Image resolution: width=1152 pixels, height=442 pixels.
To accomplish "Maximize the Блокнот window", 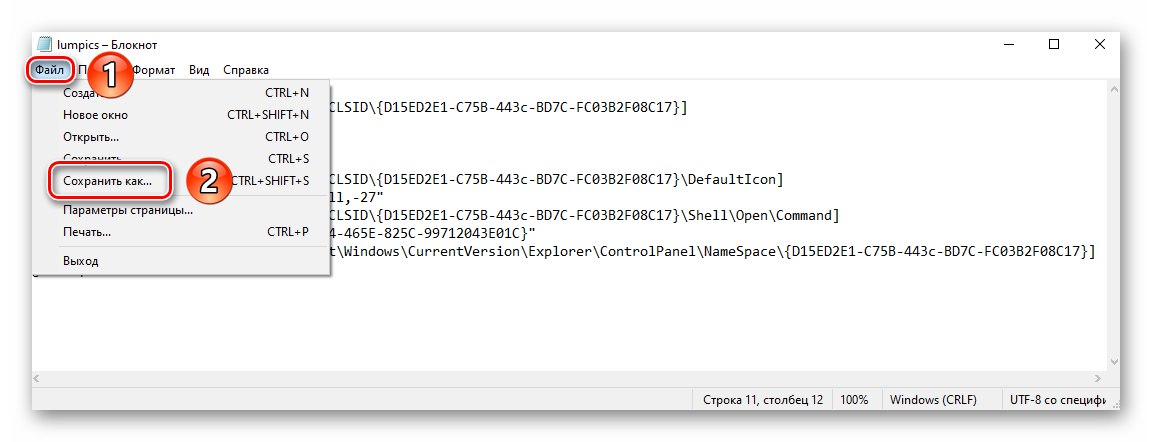I will 1054,45.
